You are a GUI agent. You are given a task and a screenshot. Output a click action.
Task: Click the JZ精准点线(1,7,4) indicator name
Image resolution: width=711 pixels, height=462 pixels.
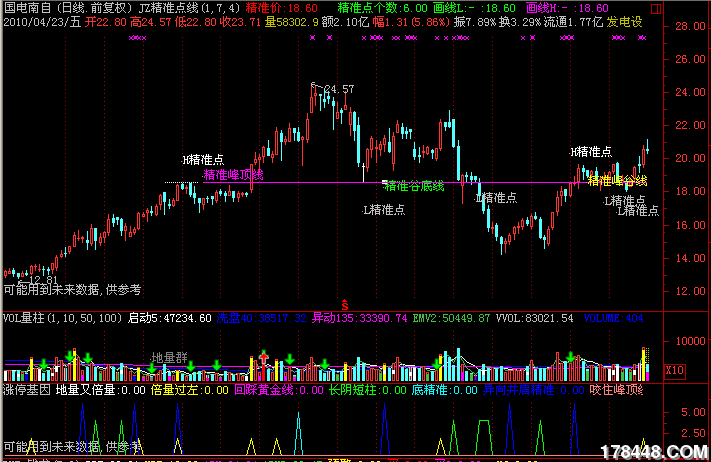point(190,8)
